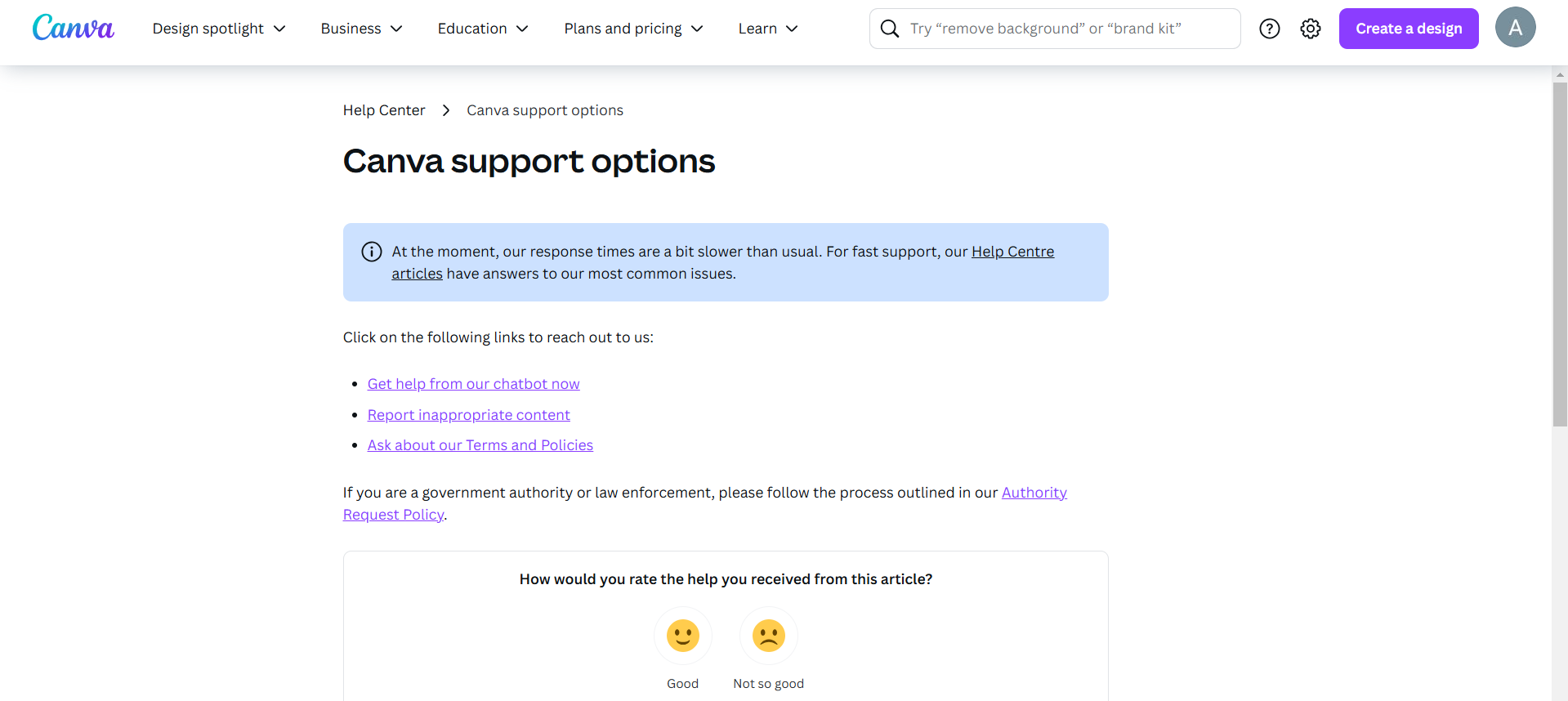Open Ask about our Terms and Policies
Screen dimensions: 1568x701
(x=480, y=445)
